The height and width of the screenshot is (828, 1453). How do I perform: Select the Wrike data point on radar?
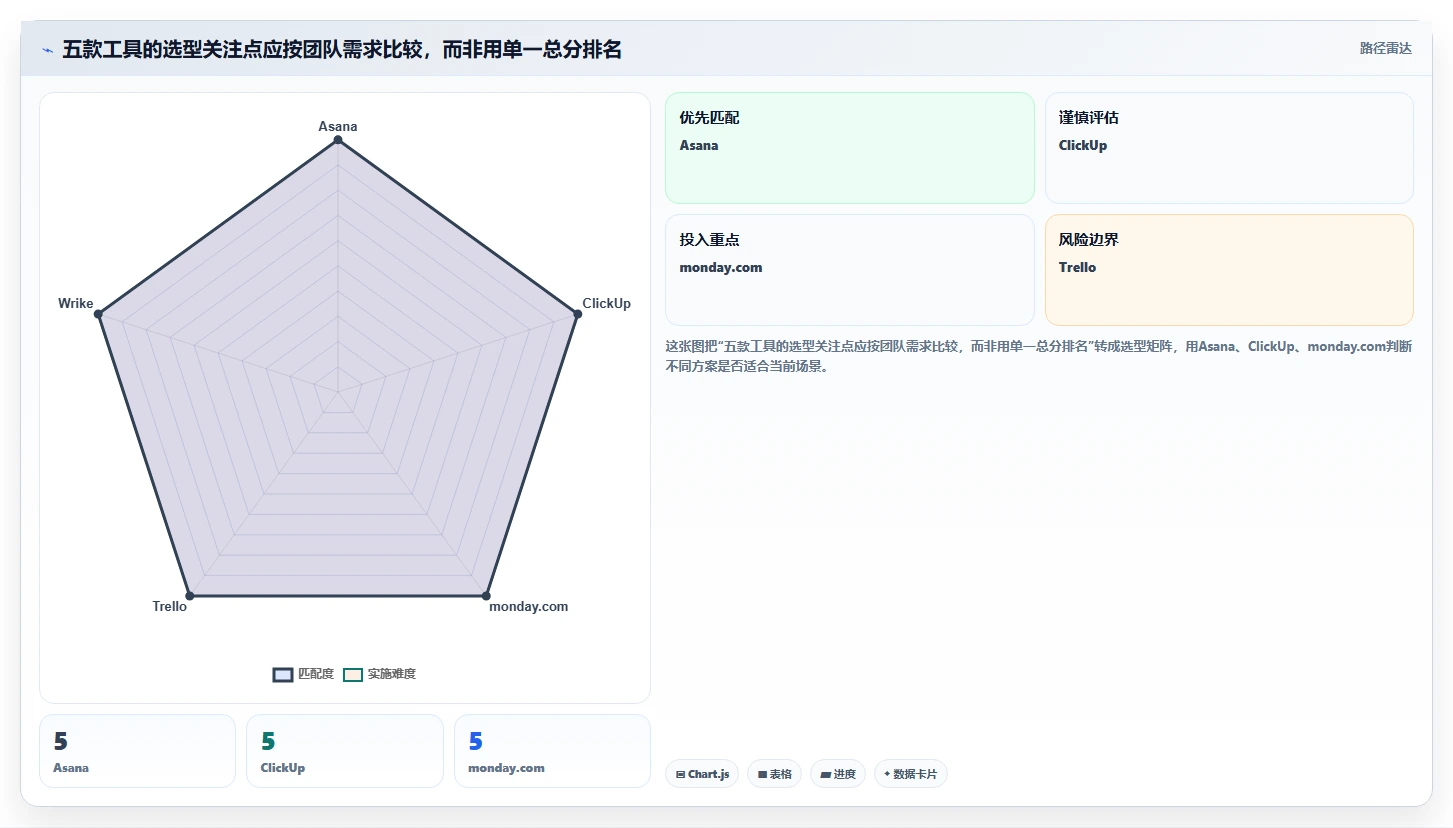click(x=98, y=314)
